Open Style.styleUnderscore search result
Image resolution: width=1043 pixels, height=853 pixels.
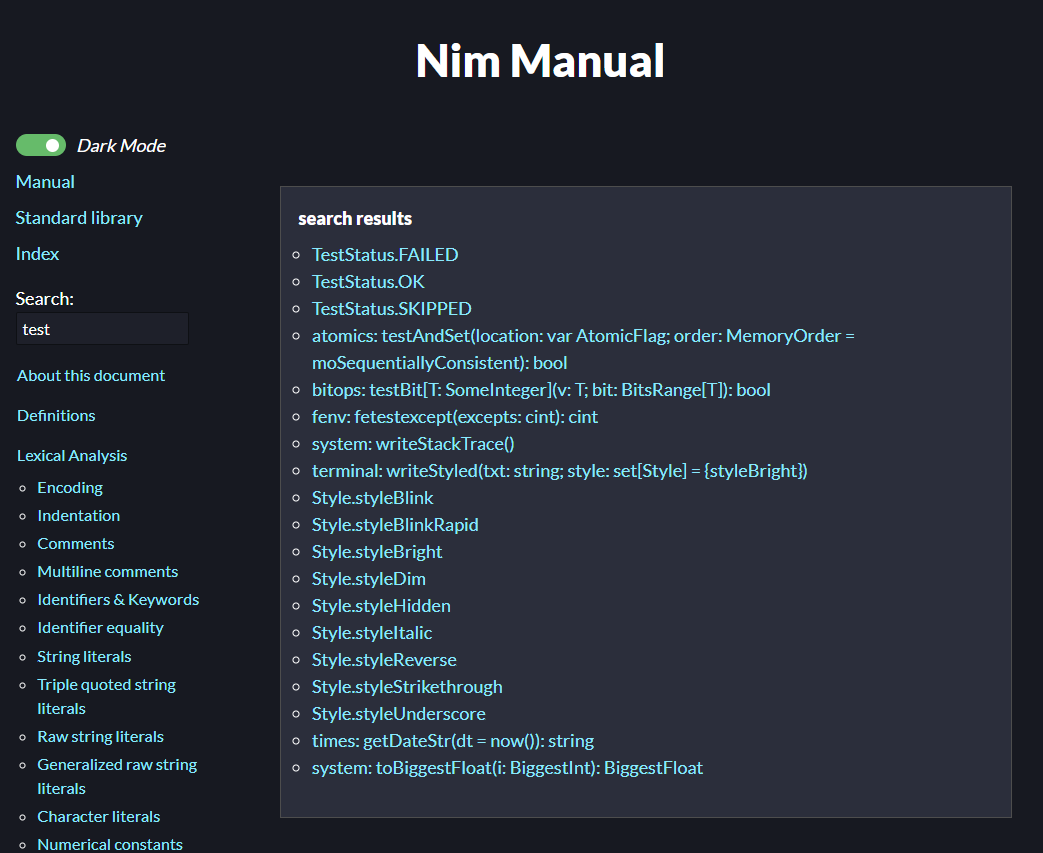point(398,714)
